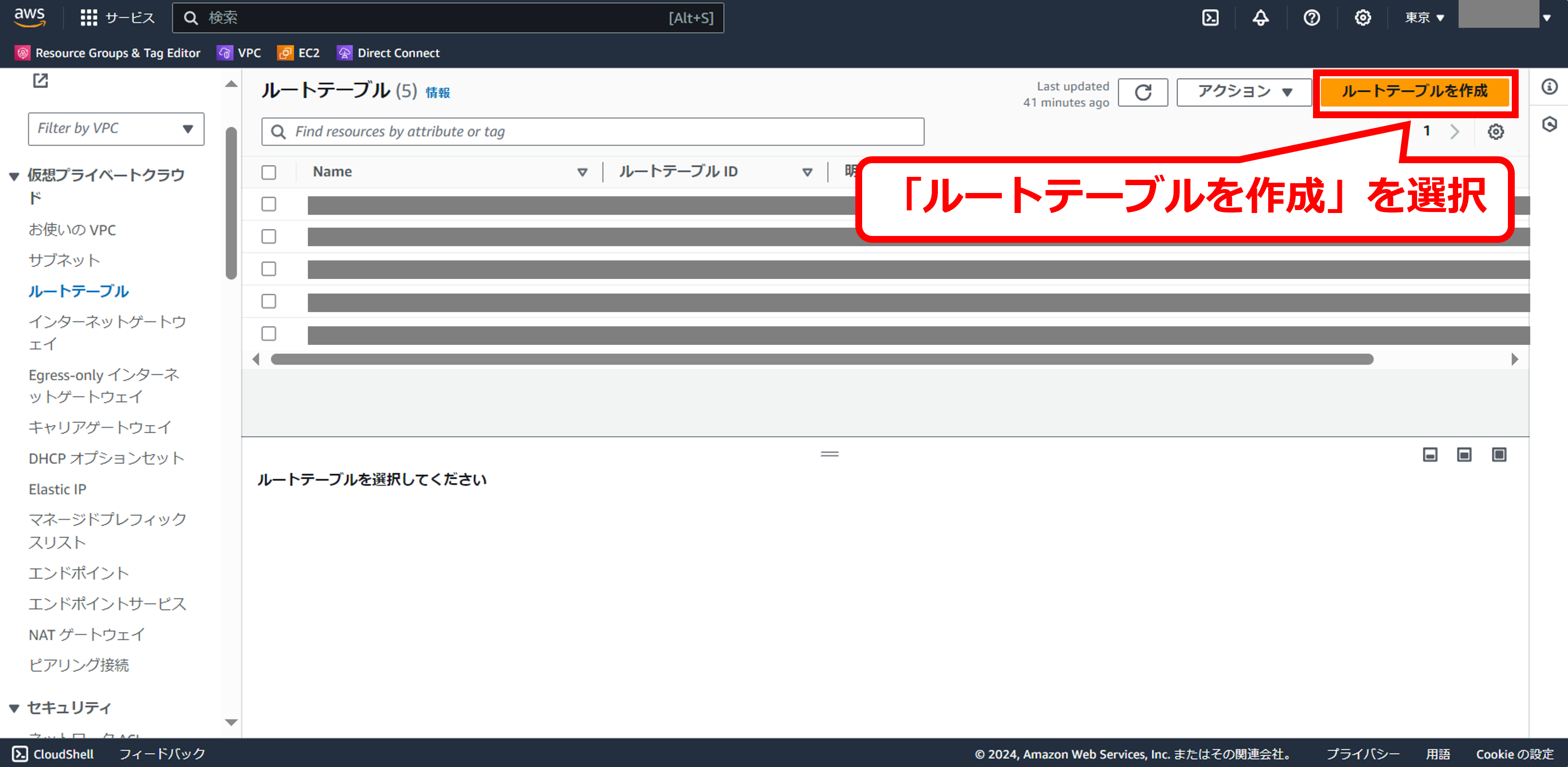Image resolution: width=1568 pixels, height=767 pixels.
Task: Select Elastic IP in sidebar navigation
Action: pyautogui.click(x=57, y=489)
